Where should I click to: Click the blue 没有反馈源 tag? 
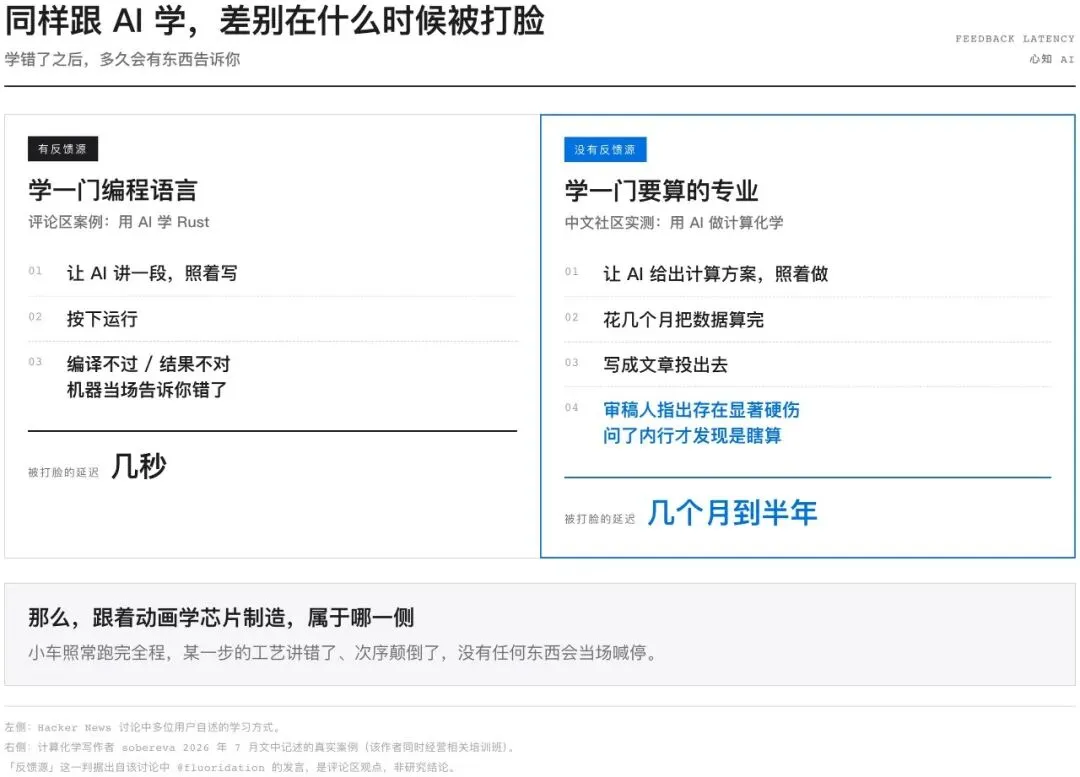(605, 149)
